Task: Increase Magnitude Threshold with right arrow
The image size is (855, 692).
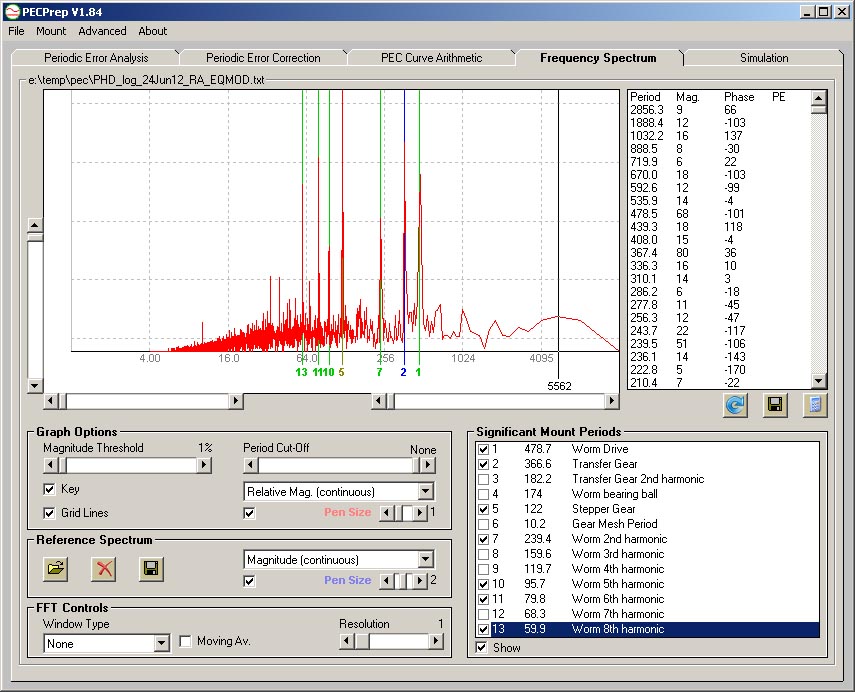Action: (x=203, y=465)
